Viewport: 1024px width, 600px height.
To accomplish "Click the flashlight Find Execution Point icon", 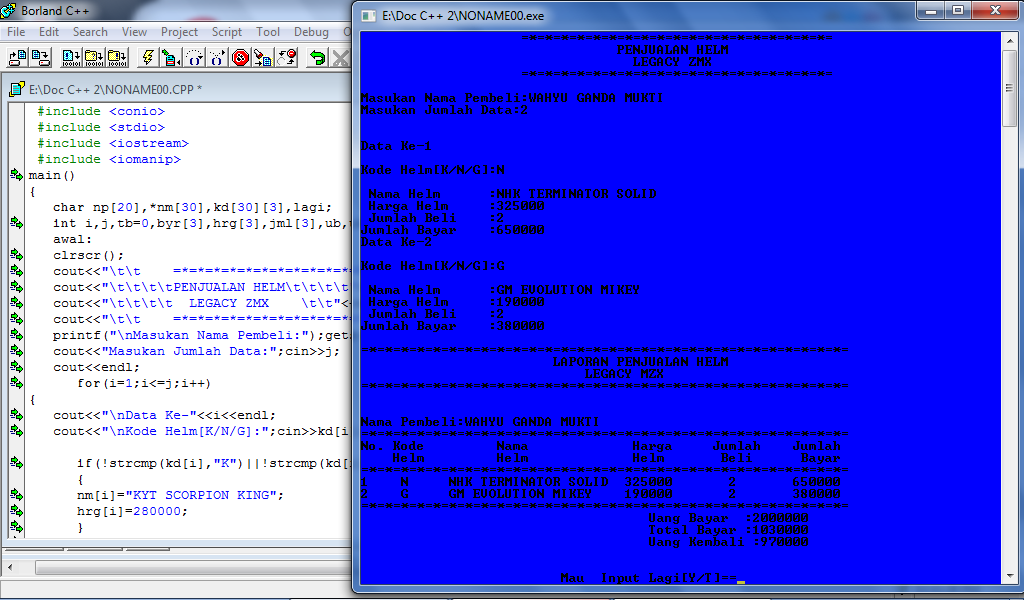I will pos(263,57).
